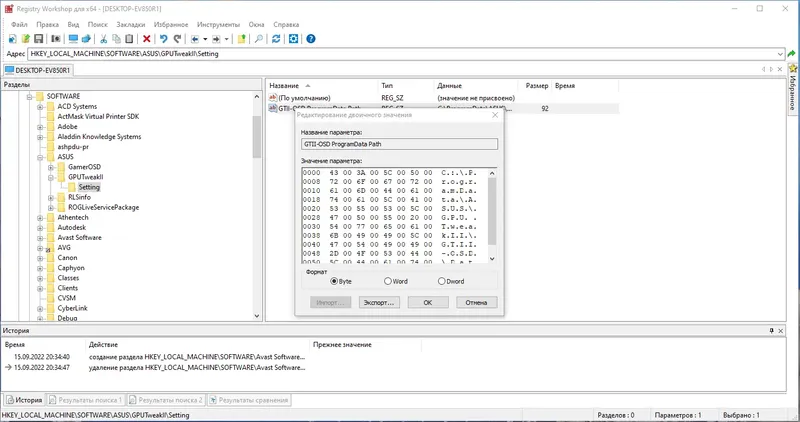Click the copy icon in toolbar
This screenshot has height=422, width=800.
(x=116, y=39)
